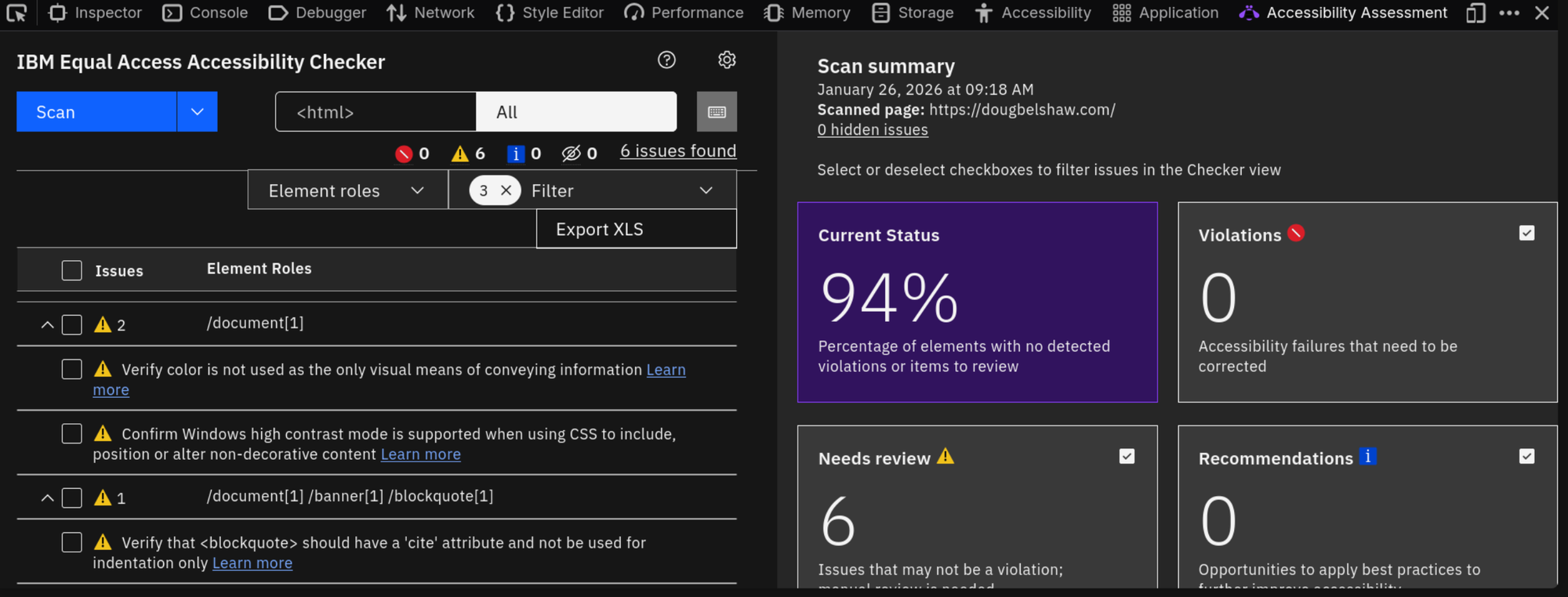Open the Storage tab
The height and width of the screenshot is (597, 1568).
click(913, 13)
